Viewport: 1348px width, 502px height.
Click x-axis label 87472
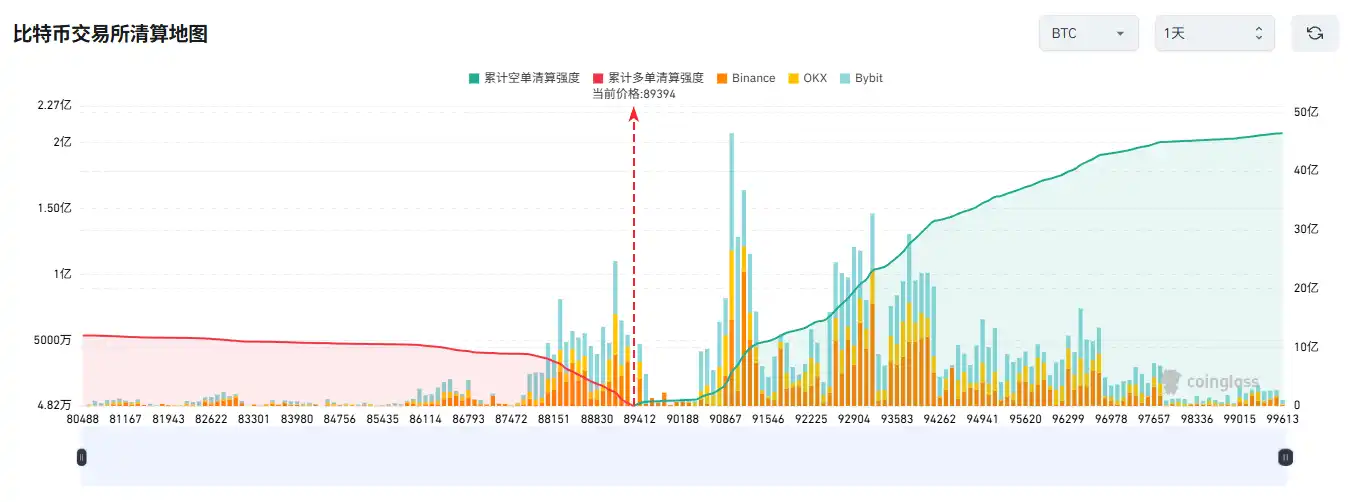click(x=511, y=421)
